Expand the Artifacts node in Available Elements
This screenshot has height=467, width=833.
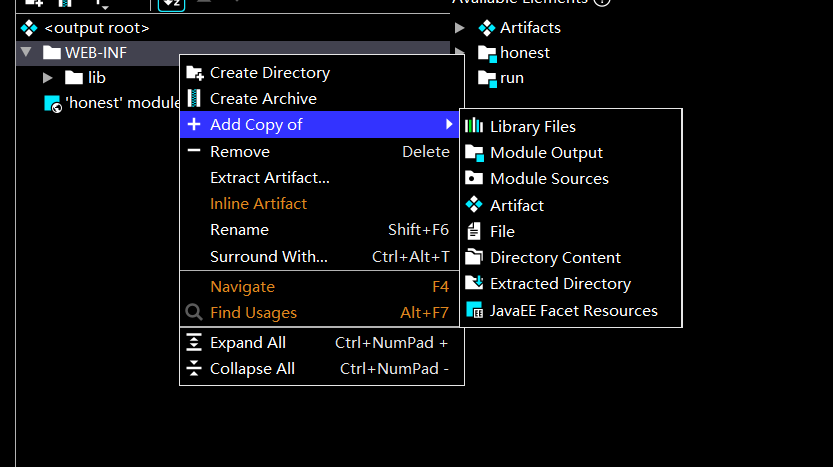(x=460, y=28)
